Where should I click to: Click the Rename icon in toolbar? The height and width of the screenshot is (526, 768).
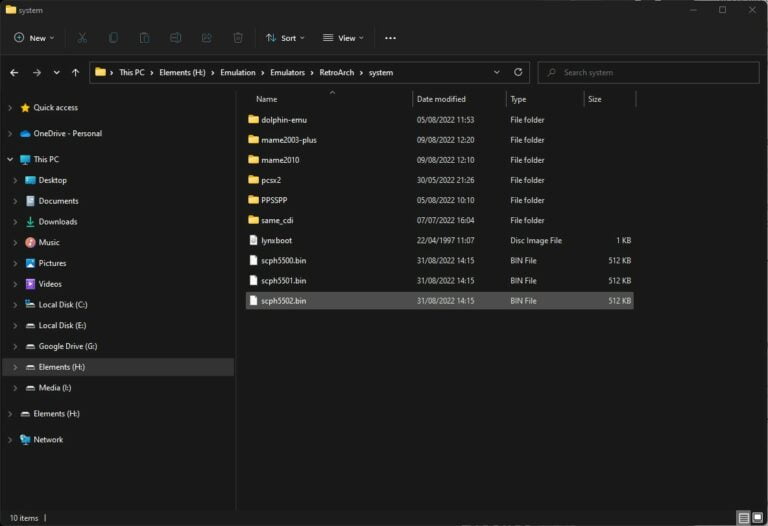pos(175,38)
